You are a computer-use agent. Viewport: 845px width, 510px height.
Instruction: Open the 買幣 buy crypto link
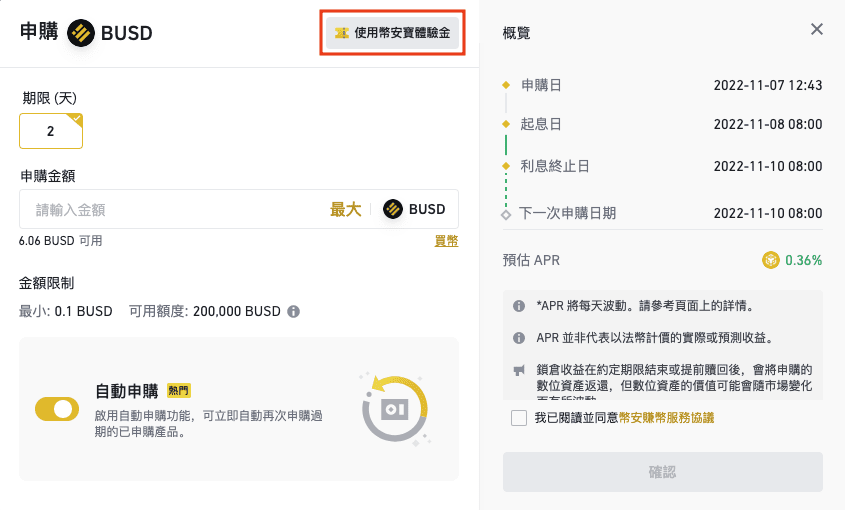pos(446,241)
